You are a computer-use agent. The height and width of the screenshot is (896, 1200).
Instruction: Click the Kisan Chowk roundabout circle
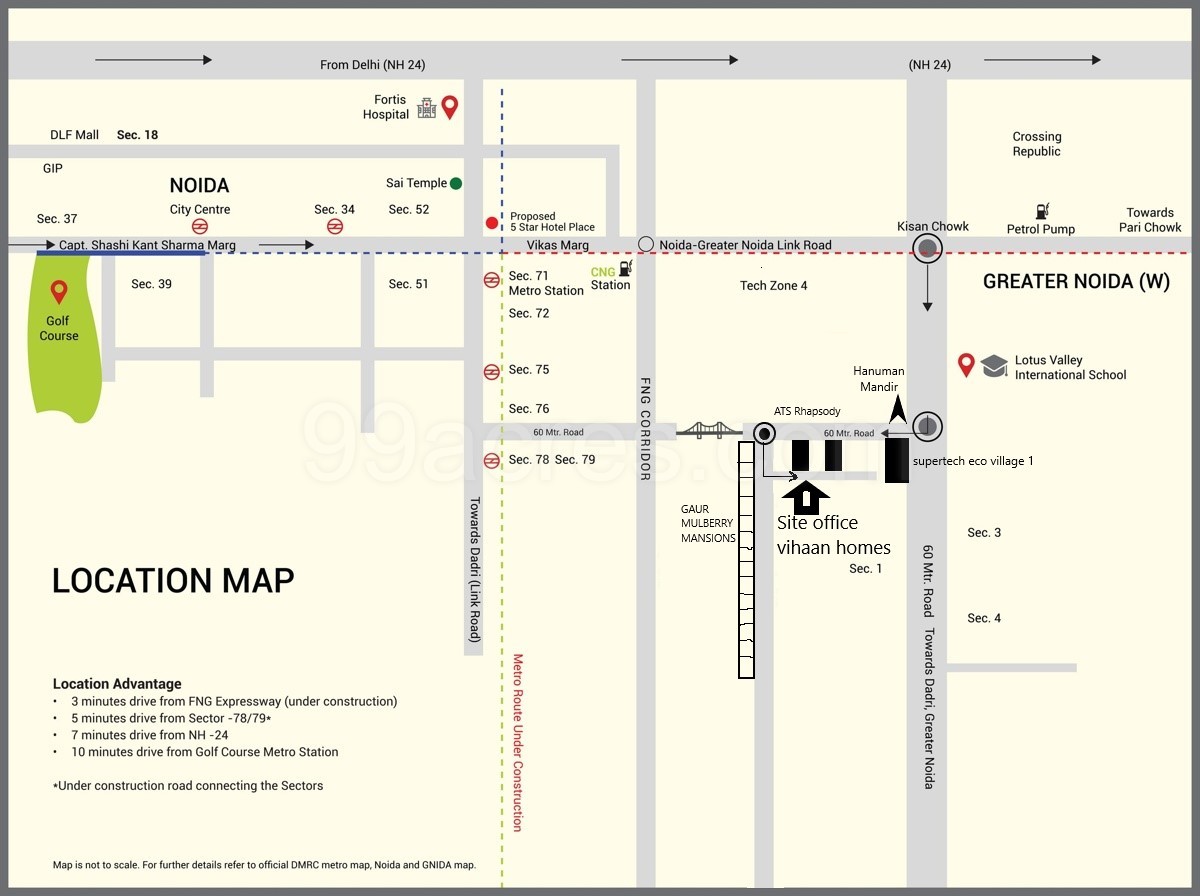[x=929, y=248]
